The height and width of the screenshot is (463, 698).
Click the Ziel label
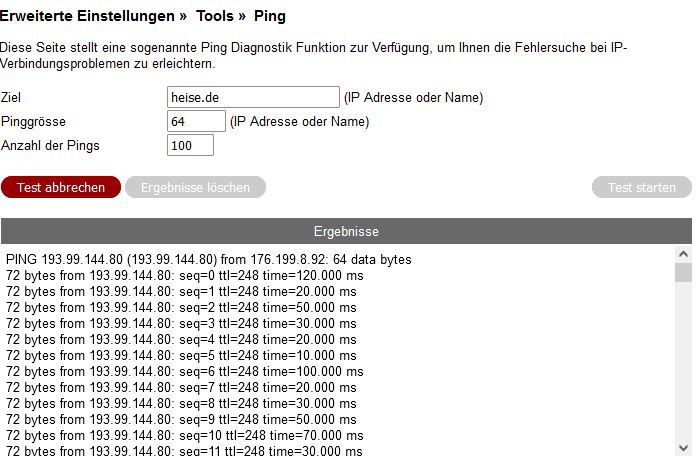click(11, 97)
